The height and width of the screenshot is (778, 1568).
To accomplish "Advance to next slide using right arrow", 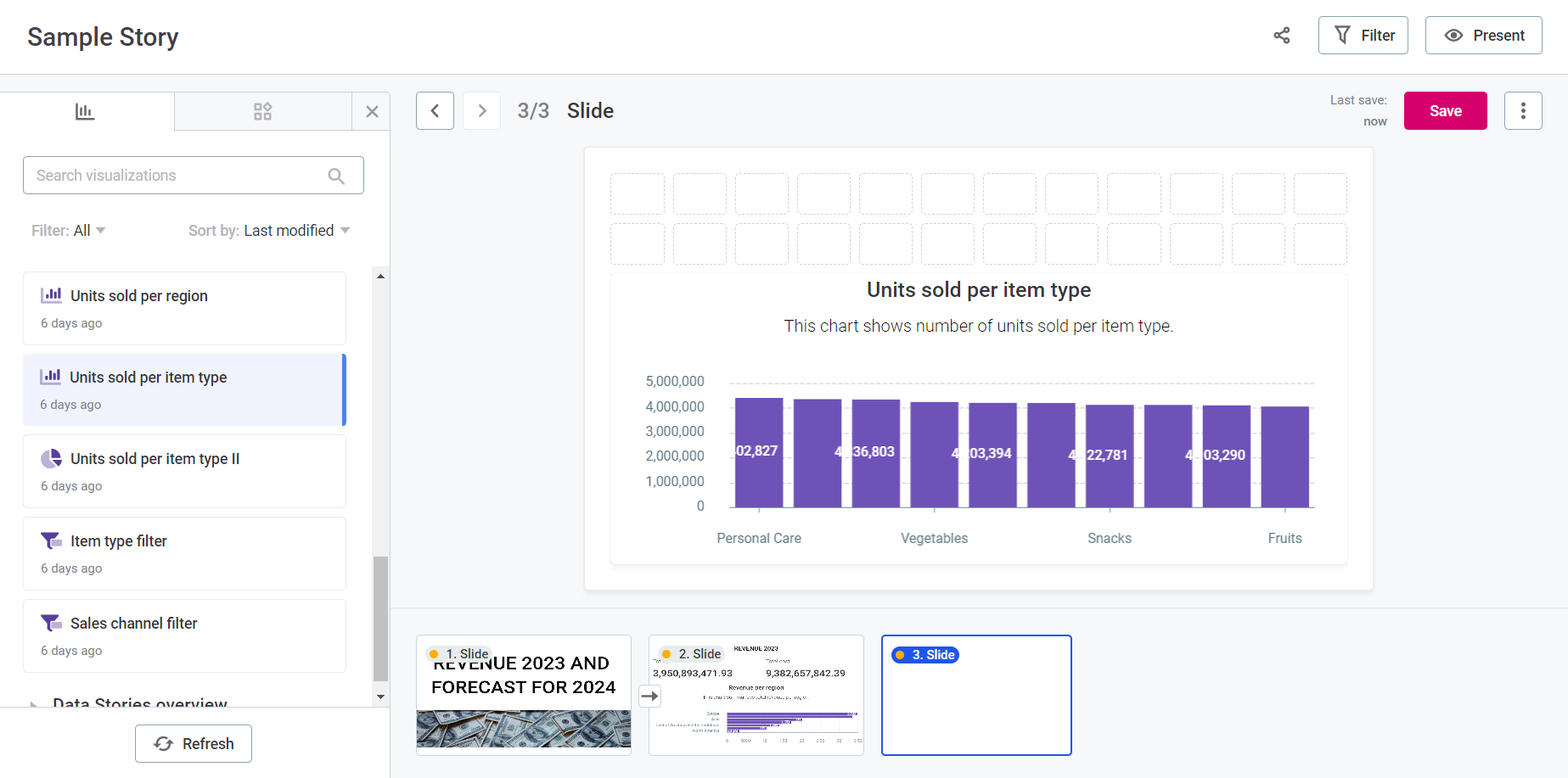I will click(x=481, y=110).
